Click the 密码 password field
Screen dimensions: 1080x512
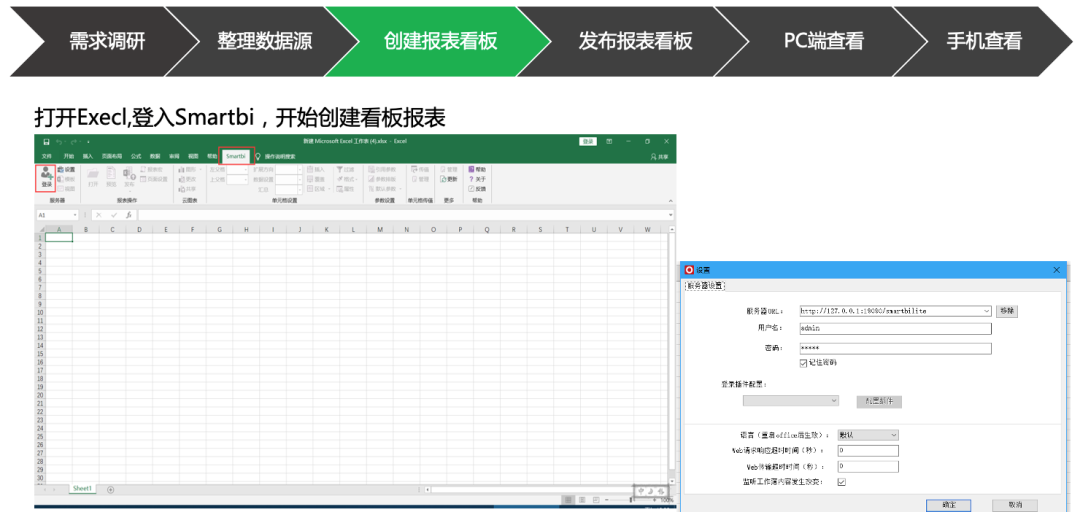(x=895, y=349)
